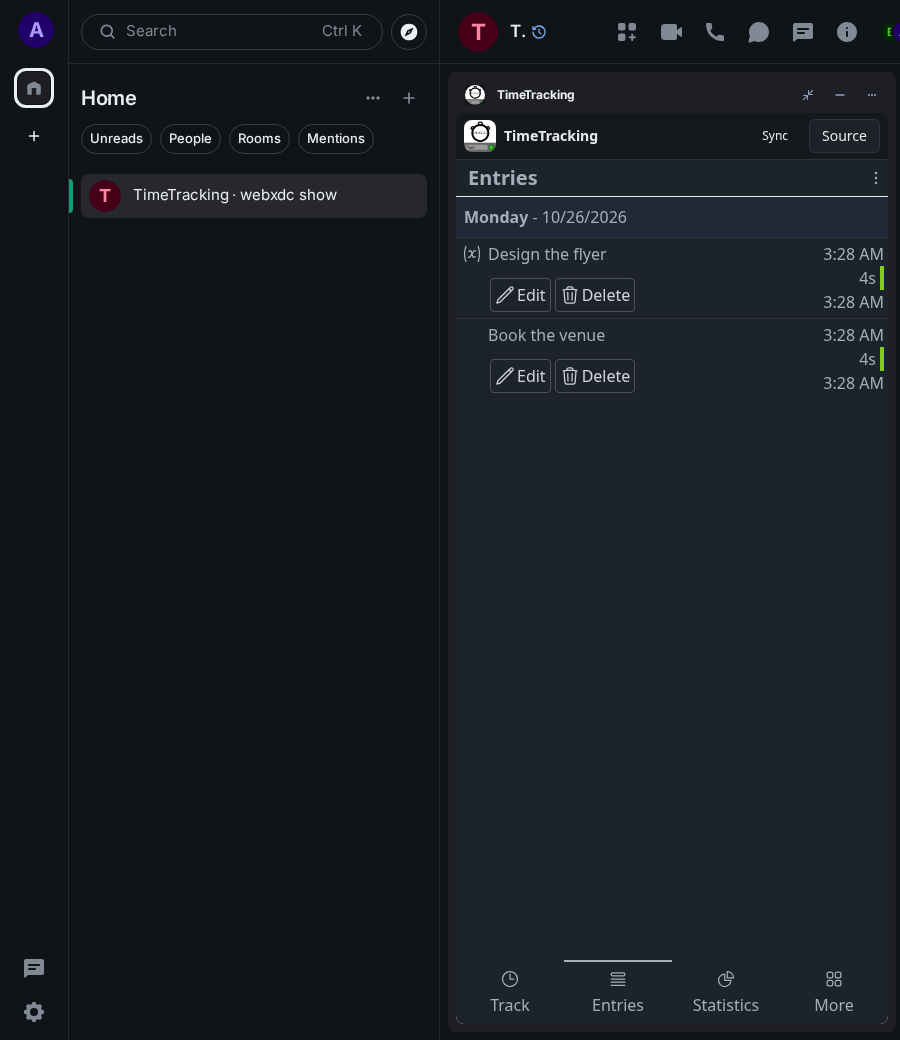Click the Monday - 10/26/2026 date header

pos(672,218)
